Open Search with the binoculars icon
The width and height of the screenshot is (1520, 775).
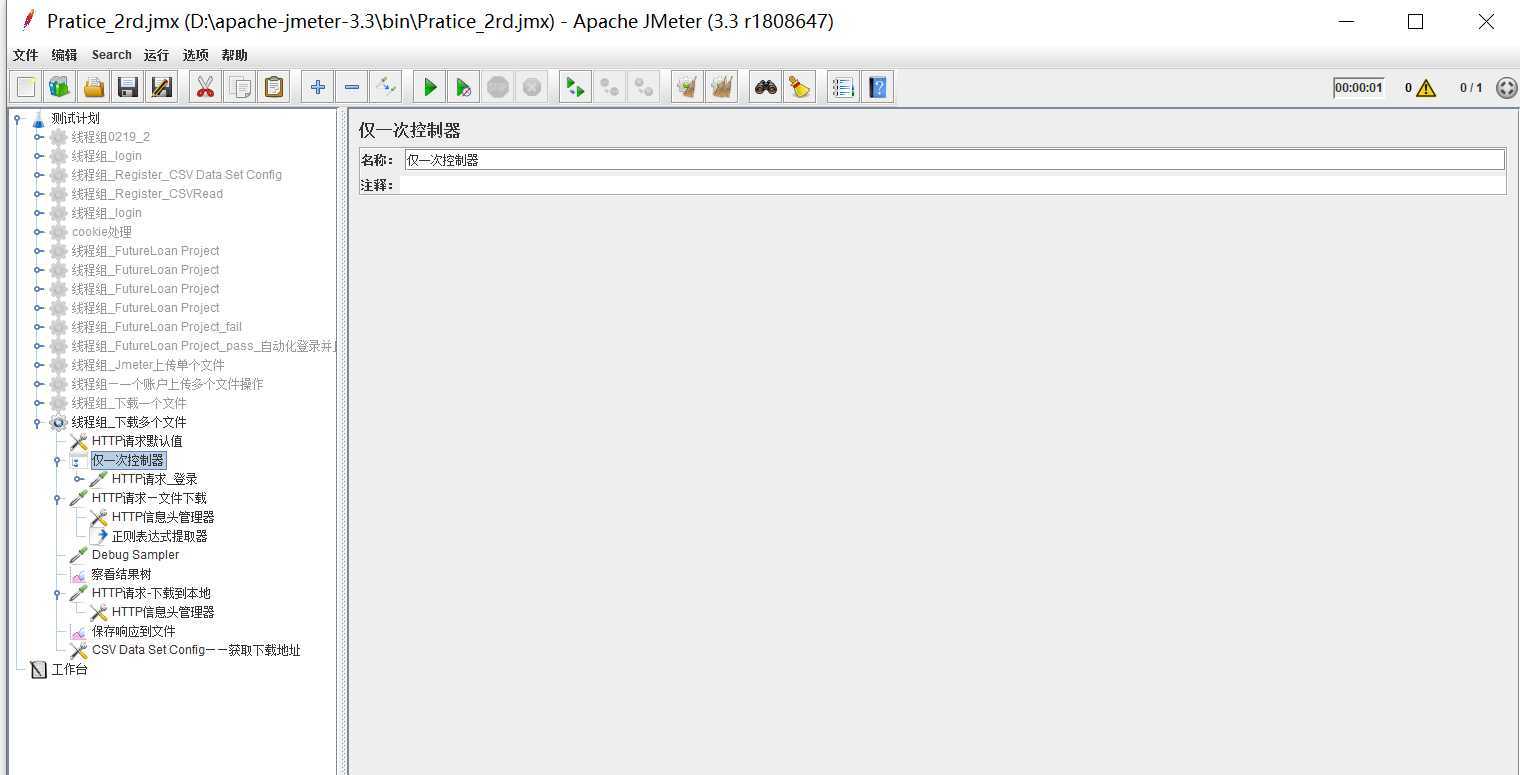[766, 87]
